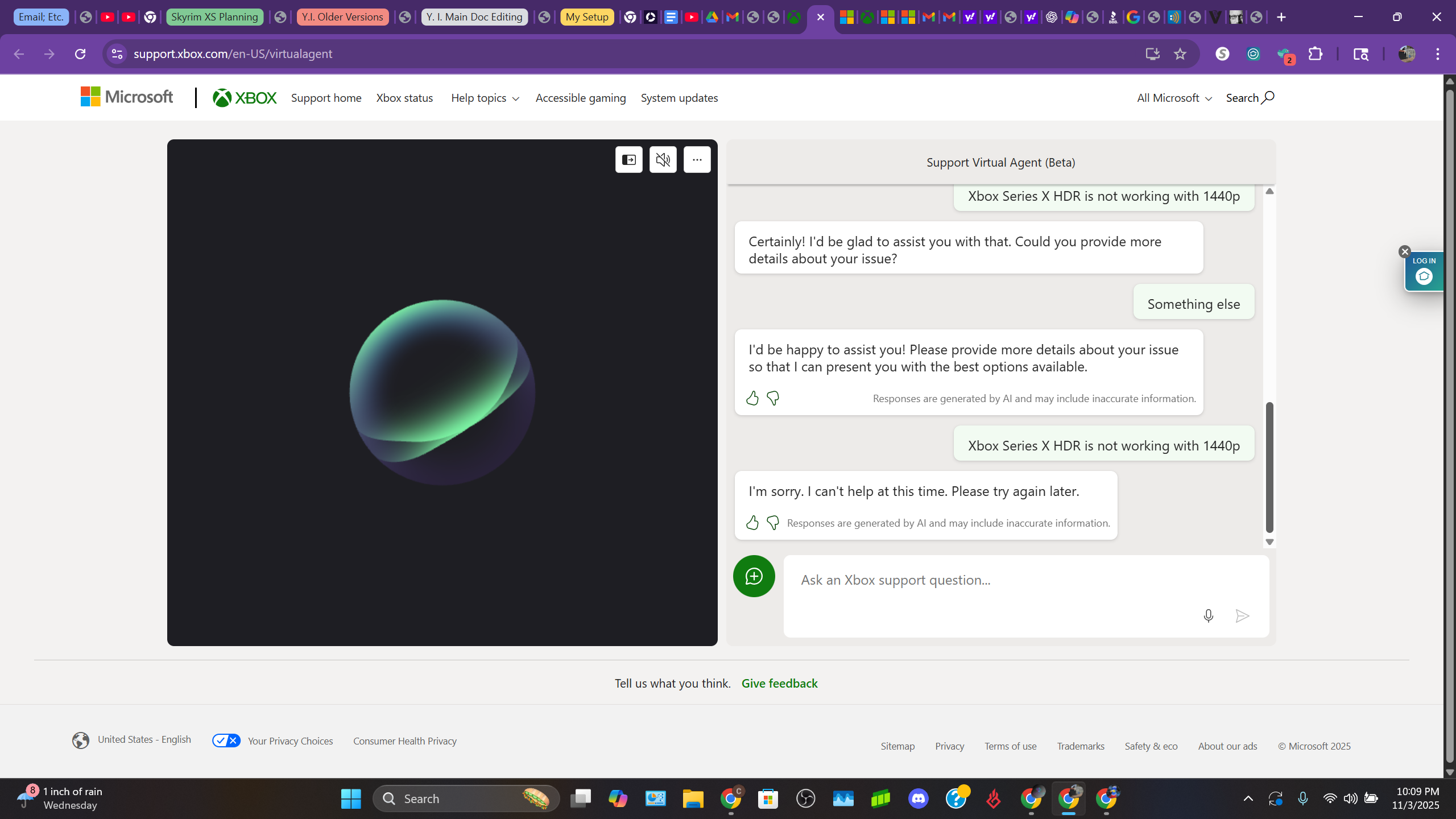The image size is (1456, 819).
Task: Open the site Search
Action: (x=1250, y=98)
